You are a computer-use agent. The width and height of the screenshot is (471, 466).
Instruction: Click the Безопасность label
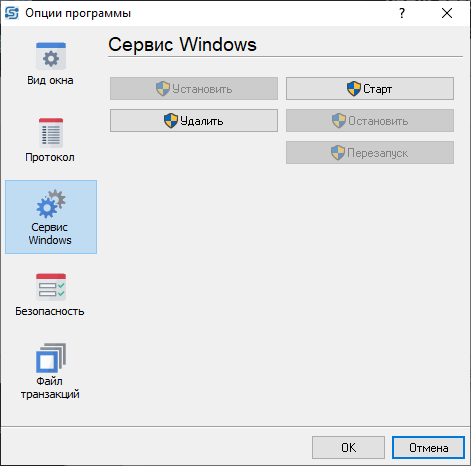(50, 311)
